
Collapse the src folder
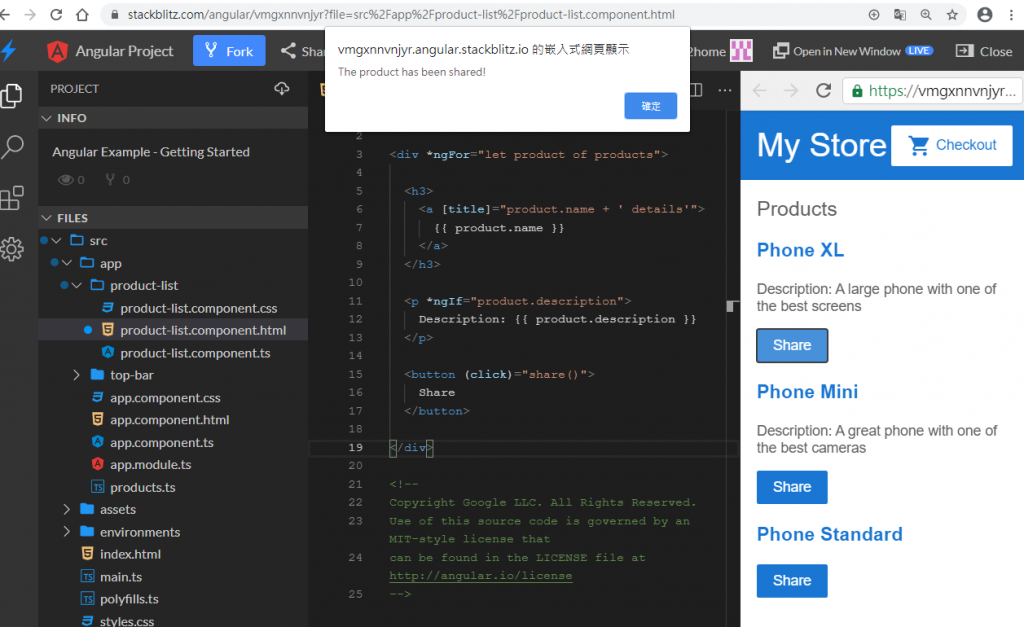click(57, 240)
